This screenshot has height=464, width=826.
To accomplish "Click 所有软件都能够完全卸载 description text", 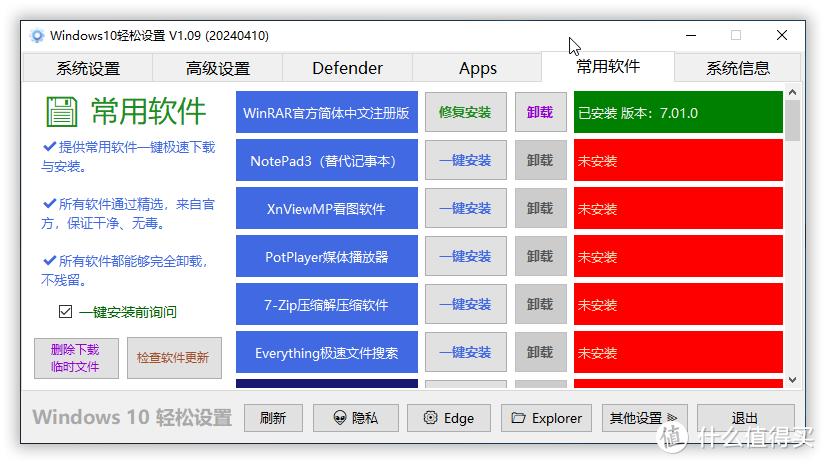I will coord(125,270).
